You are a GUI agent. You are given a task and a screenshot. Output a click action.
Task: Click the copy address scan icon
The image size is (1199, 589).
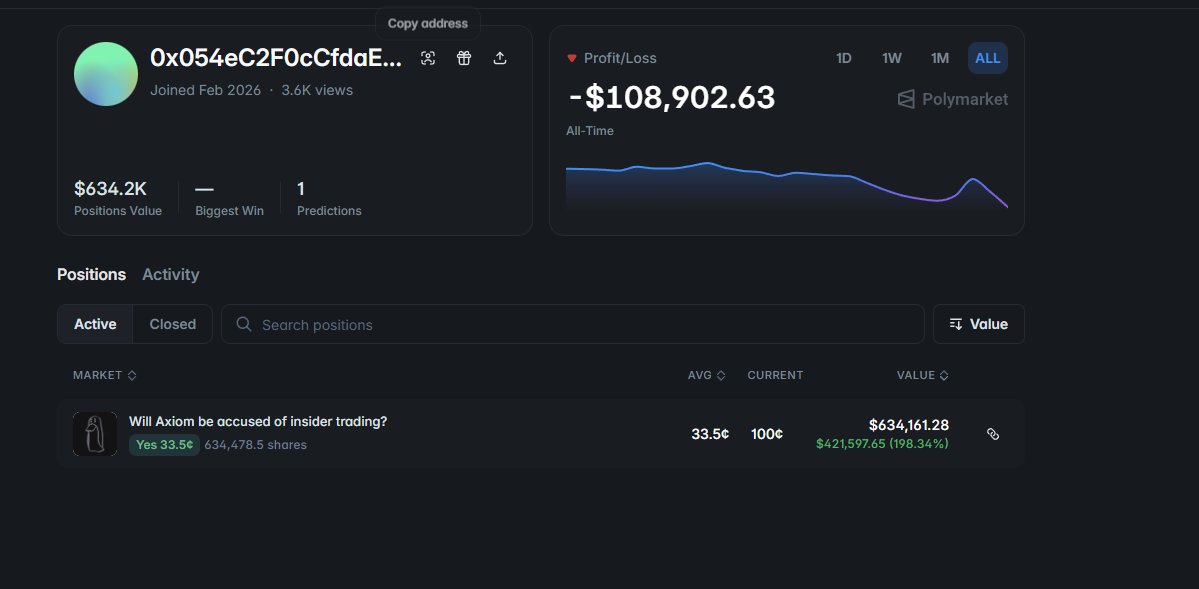[428, 58]
